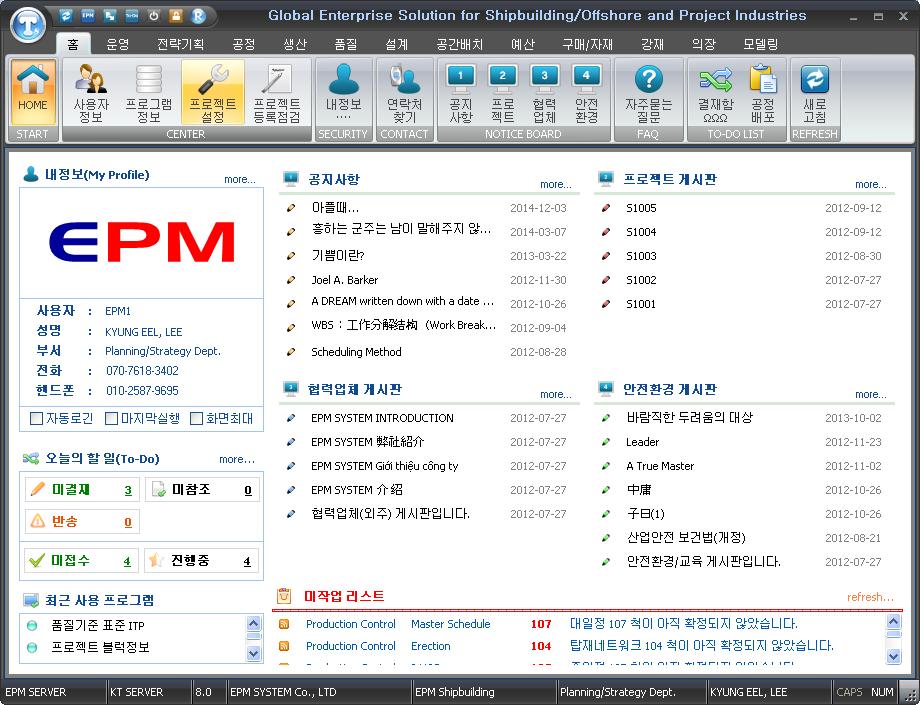Click the HOME ribbon button
Screen dimensions: 920x705
point(33,91)
